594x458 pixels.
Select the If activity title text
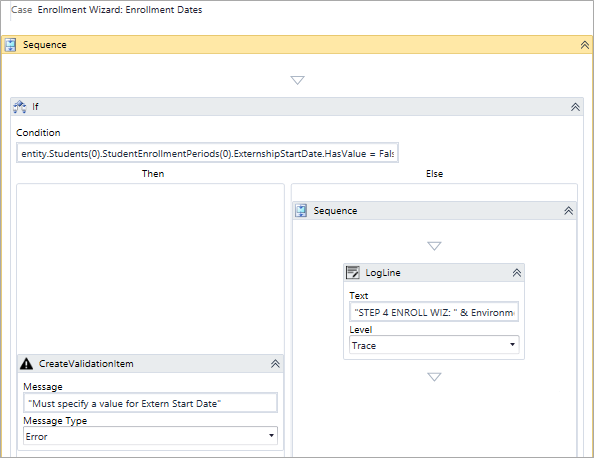tap(35, 107)
